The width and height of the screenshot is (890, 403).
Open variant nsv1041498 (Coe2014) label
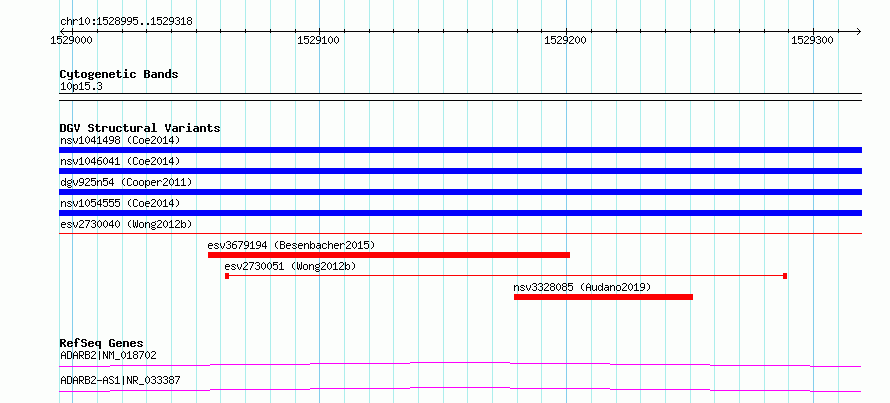coord(120,140)
